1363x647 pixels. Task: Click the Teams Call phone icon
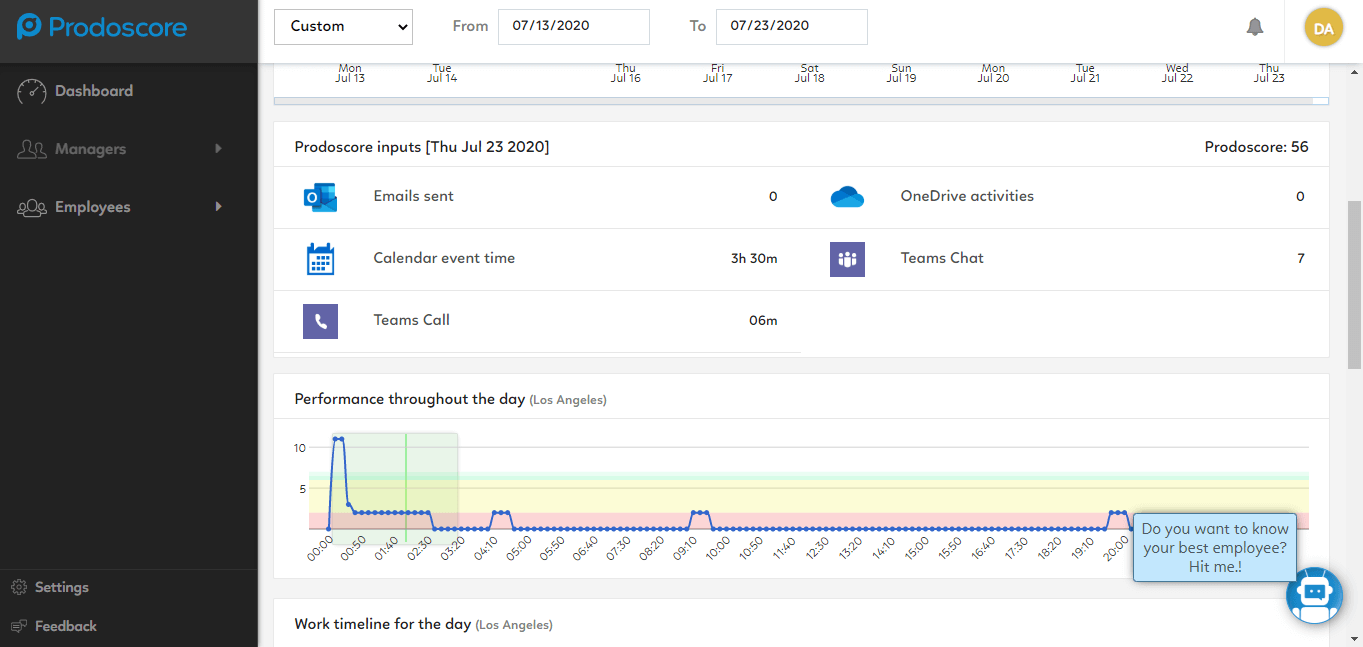click(x=320, y=321)
